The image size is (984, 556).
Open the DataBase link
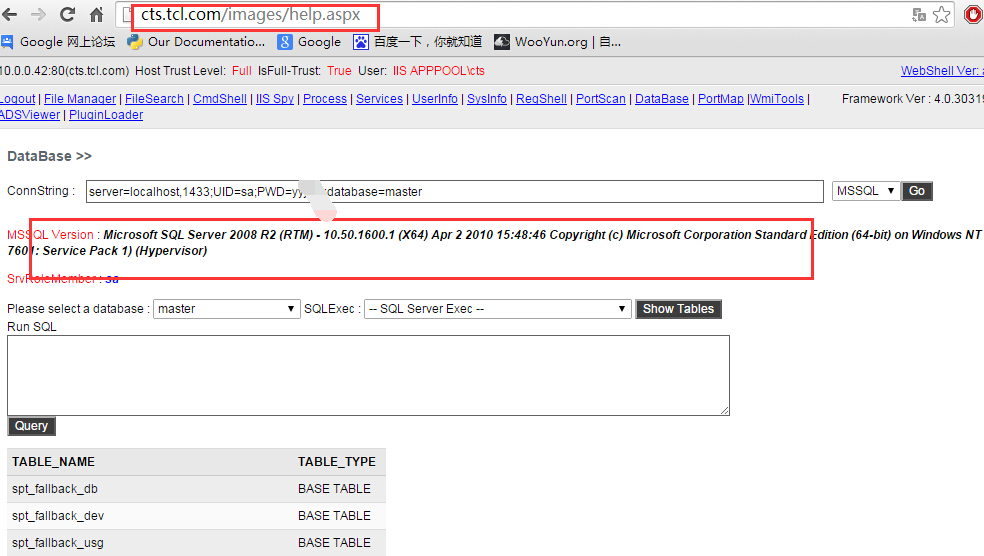tap(662, 99)
